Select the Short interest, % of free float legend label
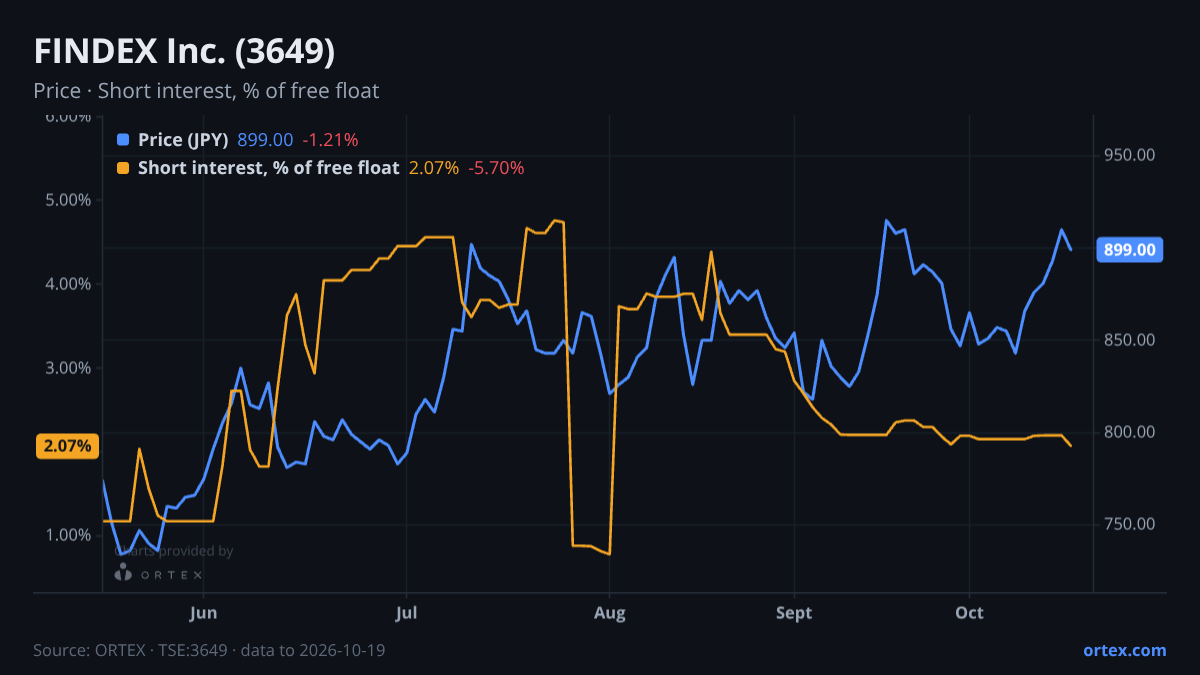This screenshot has height=675, width=1200. [x=268, y=168]
